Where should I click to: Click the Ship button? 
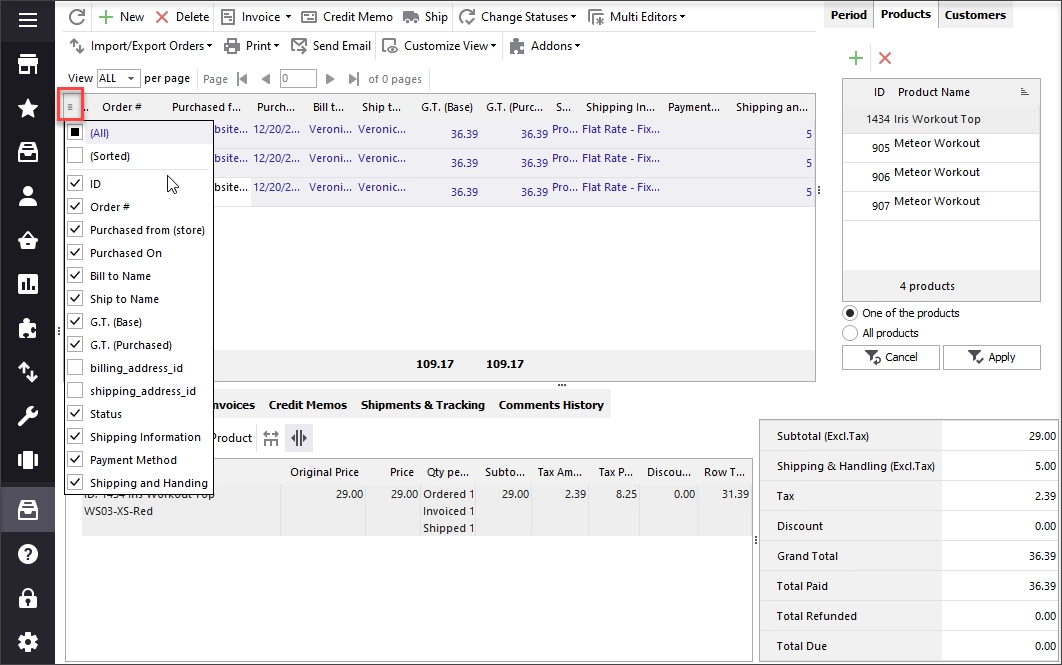(x=425, y=17)
